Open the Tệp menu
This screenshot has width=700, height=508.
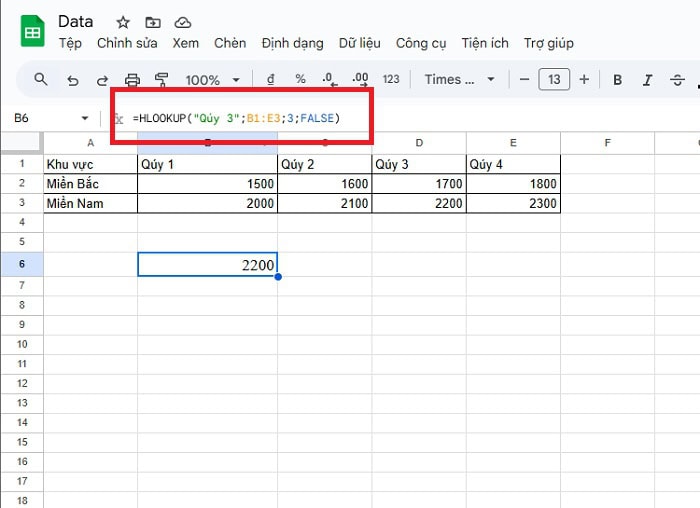(x=70, y=43)
